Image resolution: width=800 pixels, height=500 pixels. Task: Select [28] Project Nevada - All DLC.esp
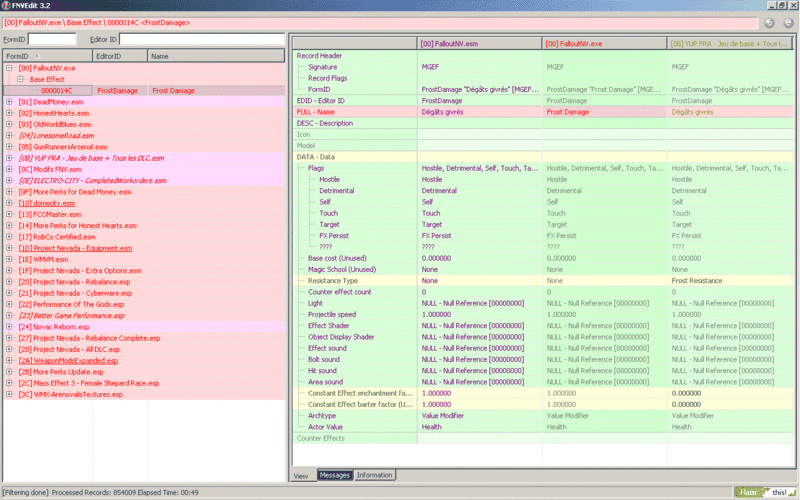click(69, 349)
